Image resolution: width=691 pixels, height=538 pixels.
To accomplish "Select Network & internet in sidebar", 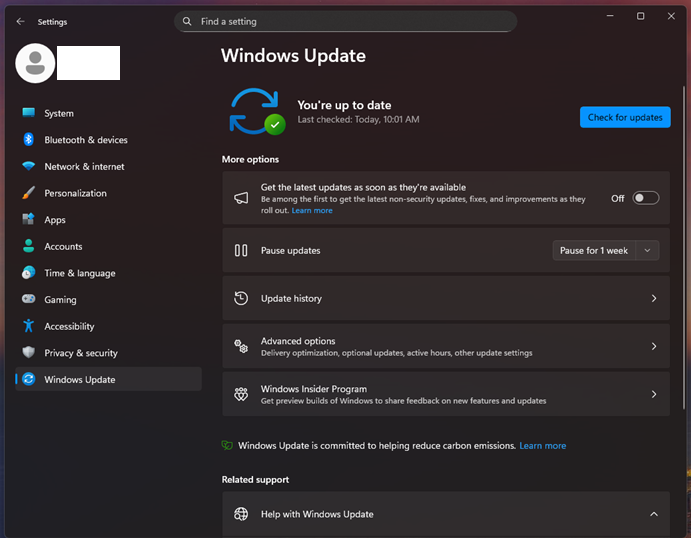I will point(108,167).
